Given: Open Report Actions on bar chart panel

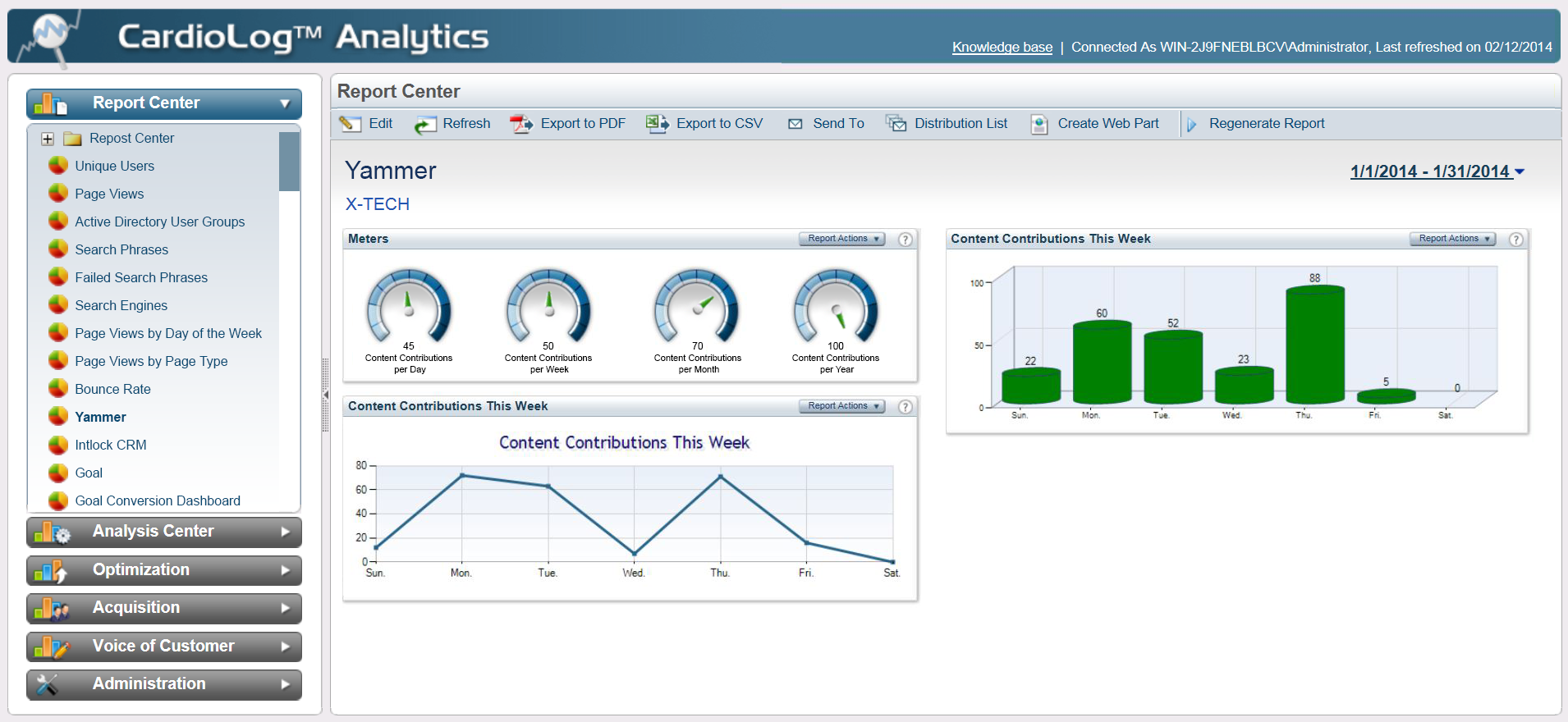Looking at the screenshot, I should point(1452,239).
